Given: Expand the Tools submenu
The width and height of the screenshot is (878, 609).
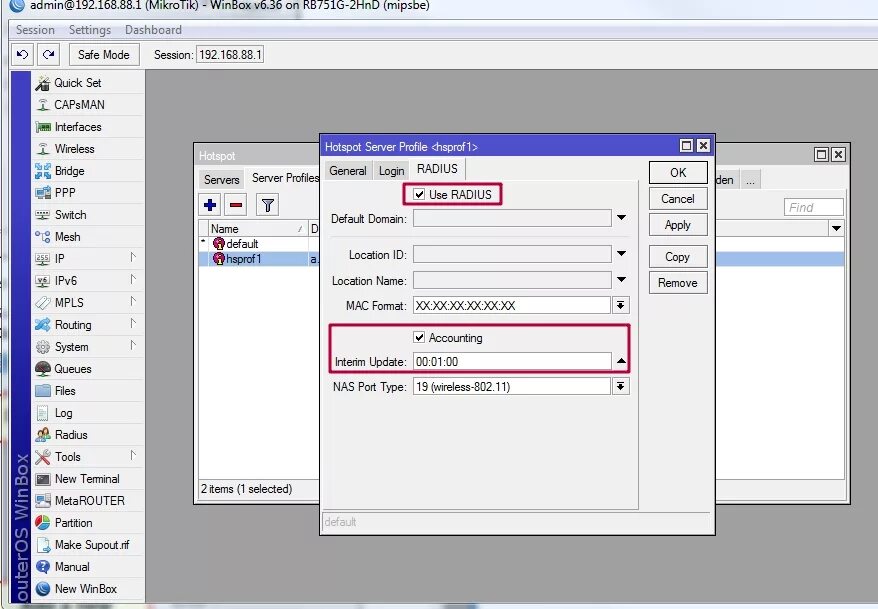Looking at the screenshot, I should click(x=133, y=456).
